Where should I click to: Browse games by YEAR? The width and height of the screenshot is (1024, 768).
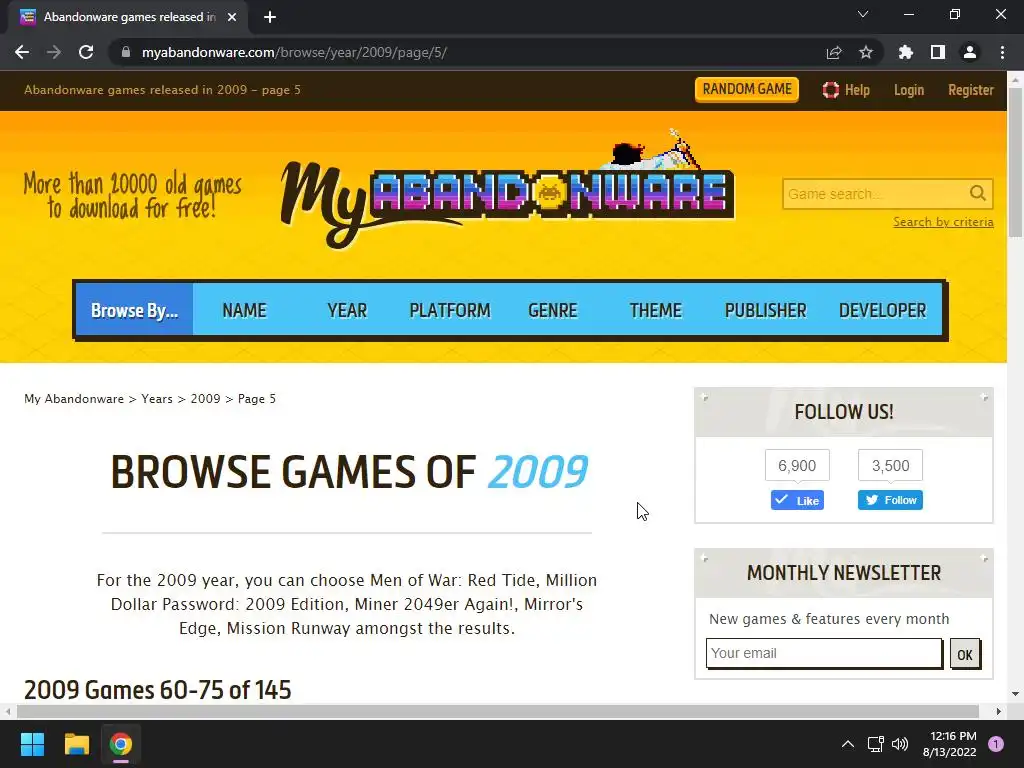coord(347,310)
